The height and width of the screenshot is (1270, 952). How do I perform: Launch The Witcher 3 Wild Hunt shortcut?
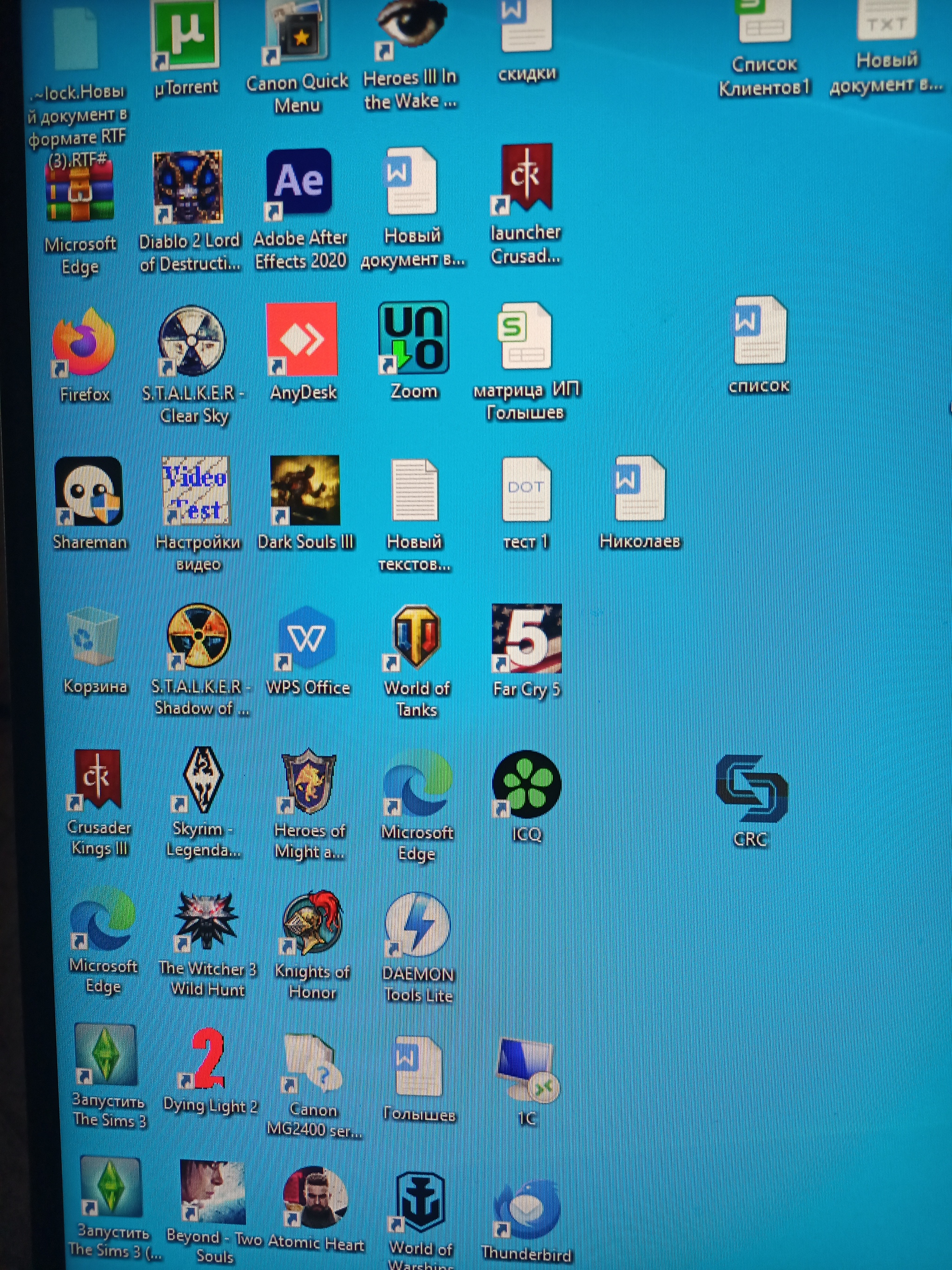(206, 921)
